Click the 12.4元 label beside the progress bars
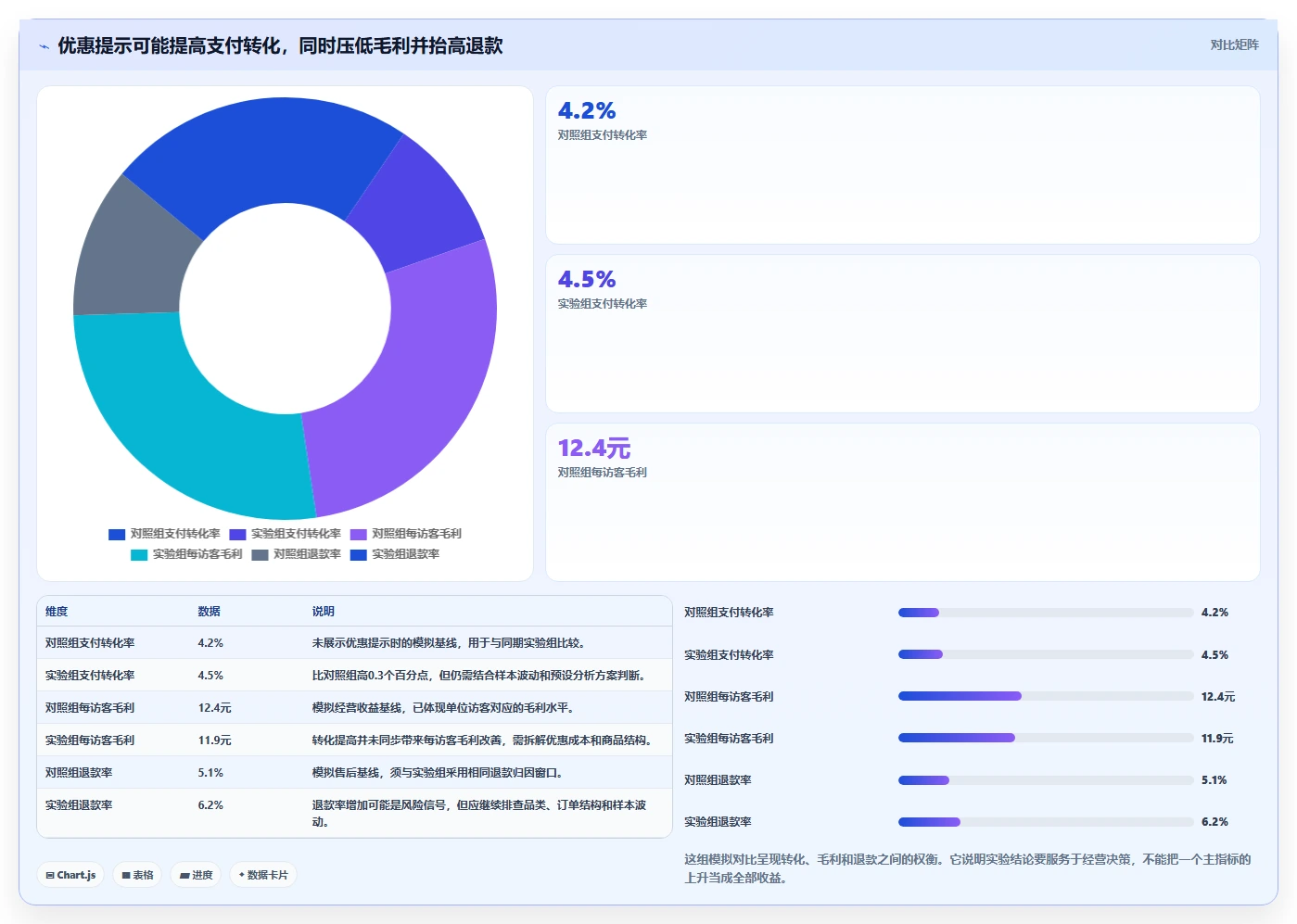Screen dimensions: 1297x924 1218,697
